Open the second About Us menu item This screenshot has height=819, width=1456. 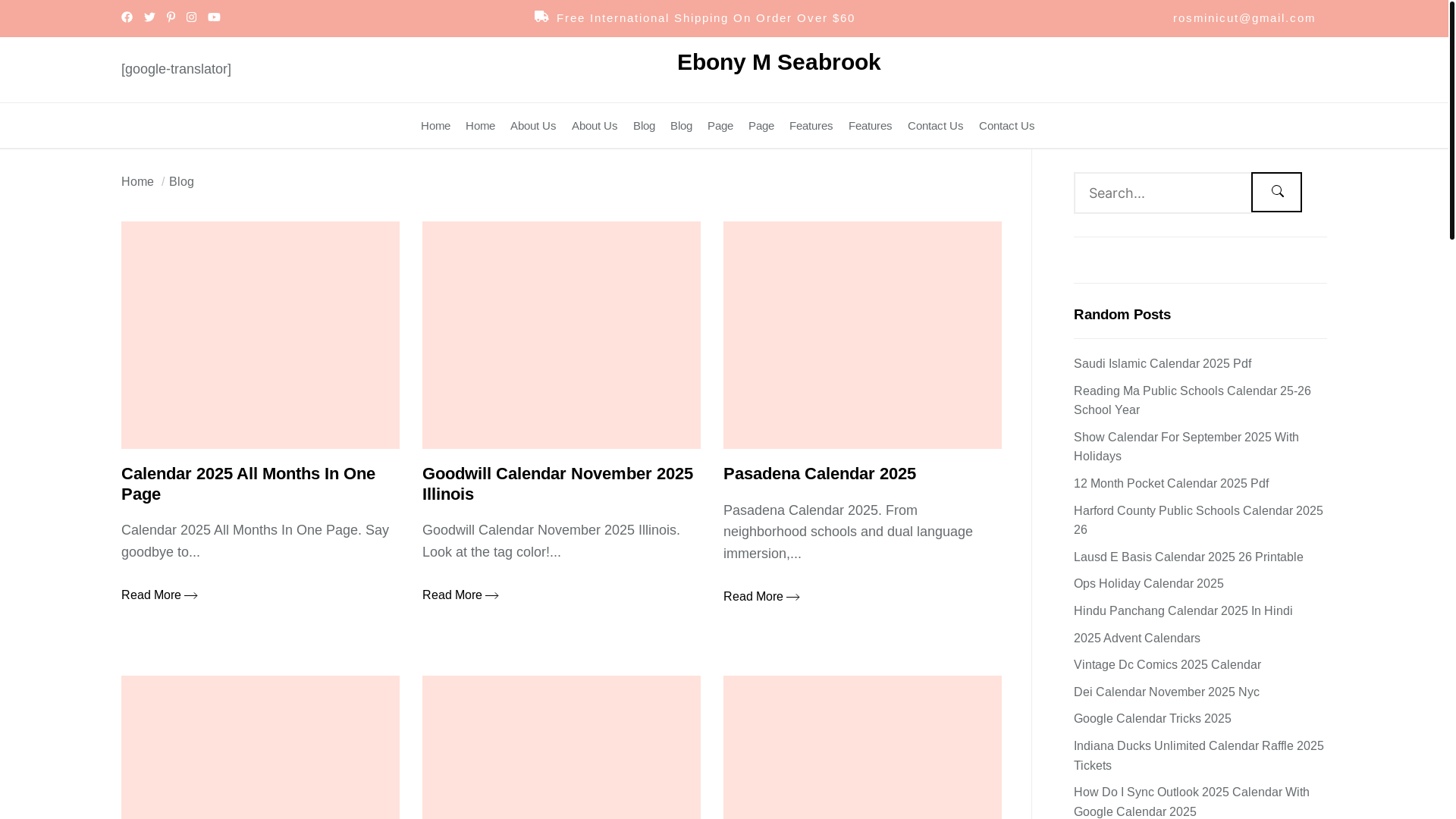click(x=595, y=126)
